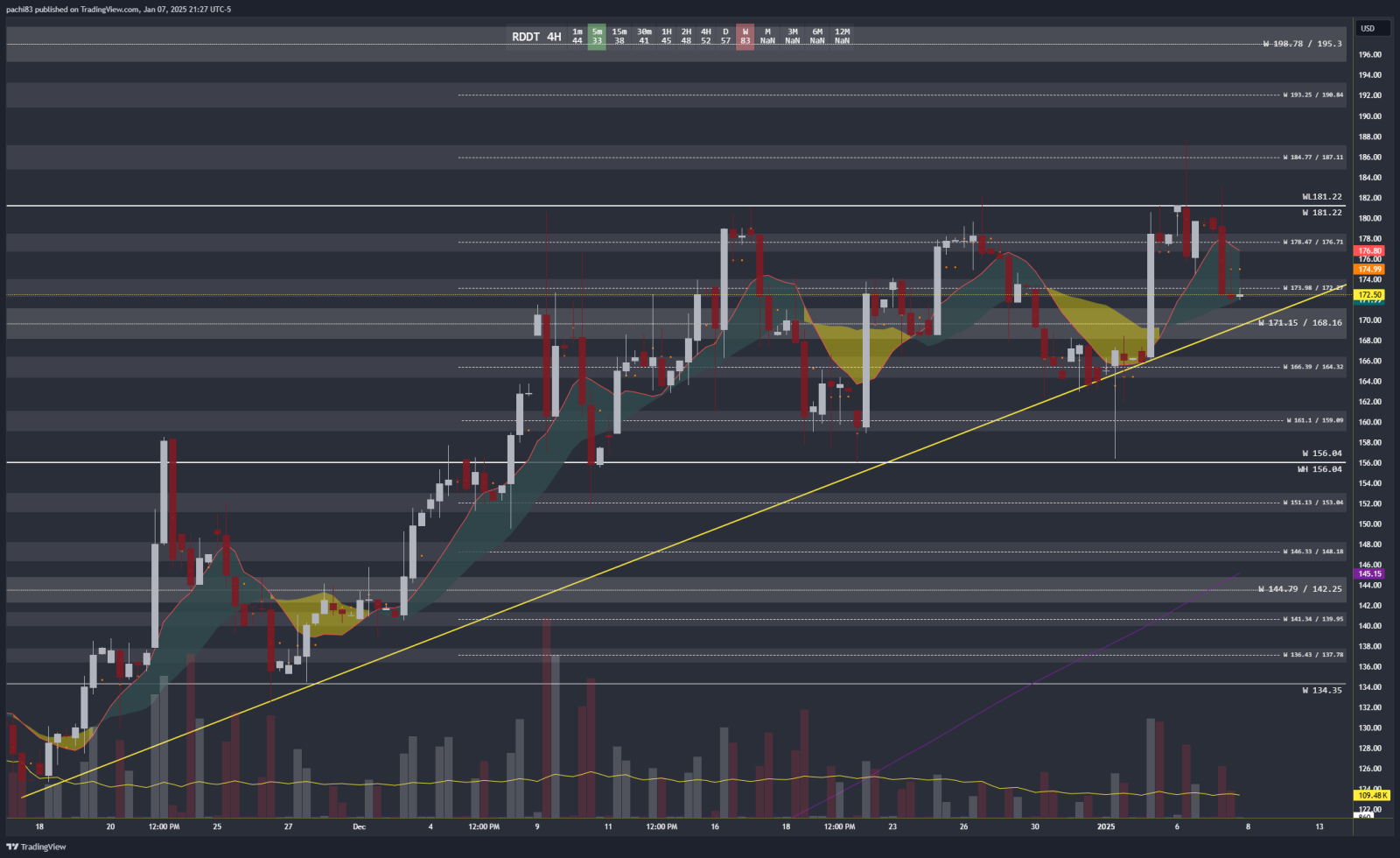Click the W 146.33 / 148.18 level label
Viewport: 1400px width, 858px height.
1313,552
